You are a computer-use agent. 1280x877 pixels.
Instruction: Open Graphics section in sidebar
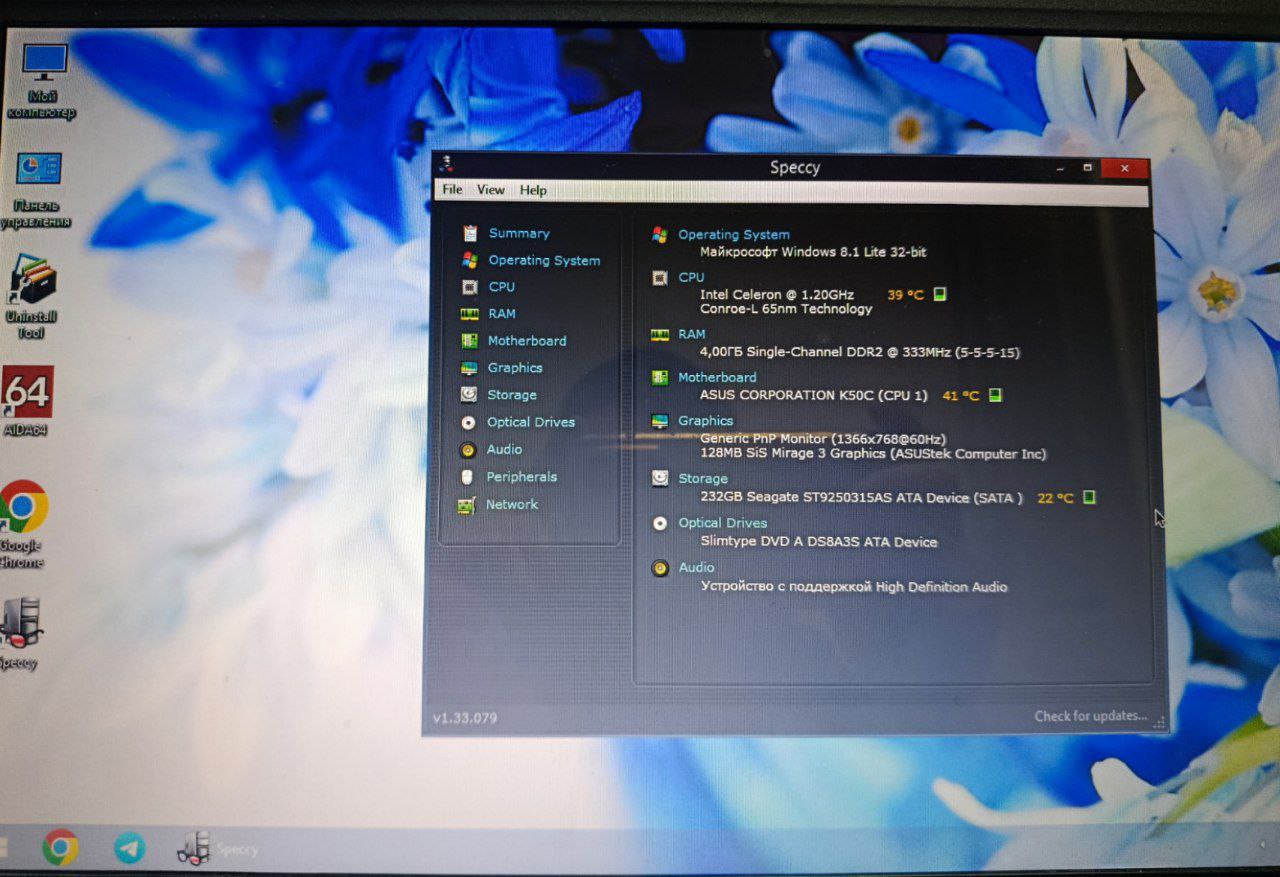coord(514,368)
